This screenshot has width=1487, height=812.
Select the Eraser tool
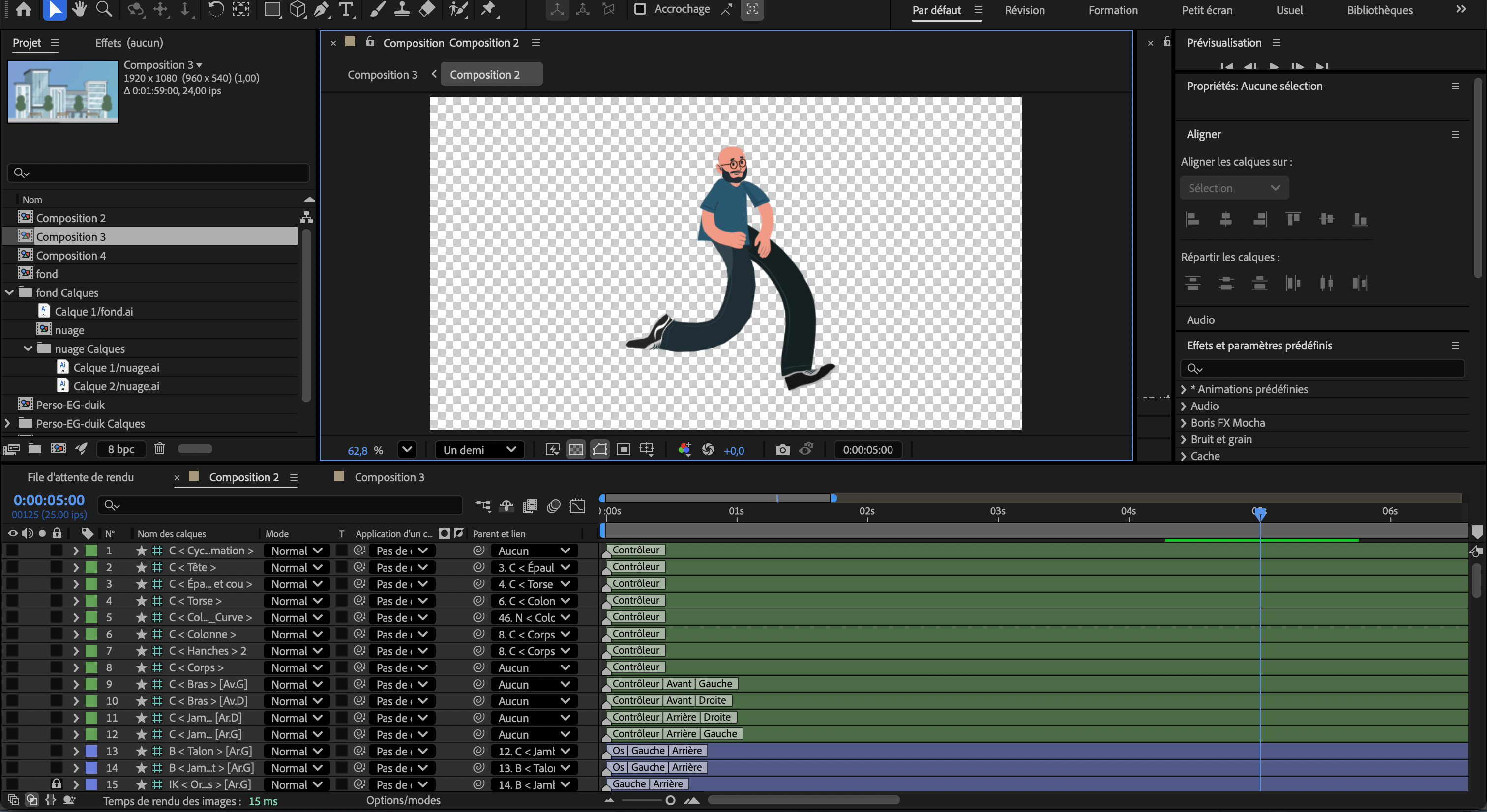coord(427,9)
